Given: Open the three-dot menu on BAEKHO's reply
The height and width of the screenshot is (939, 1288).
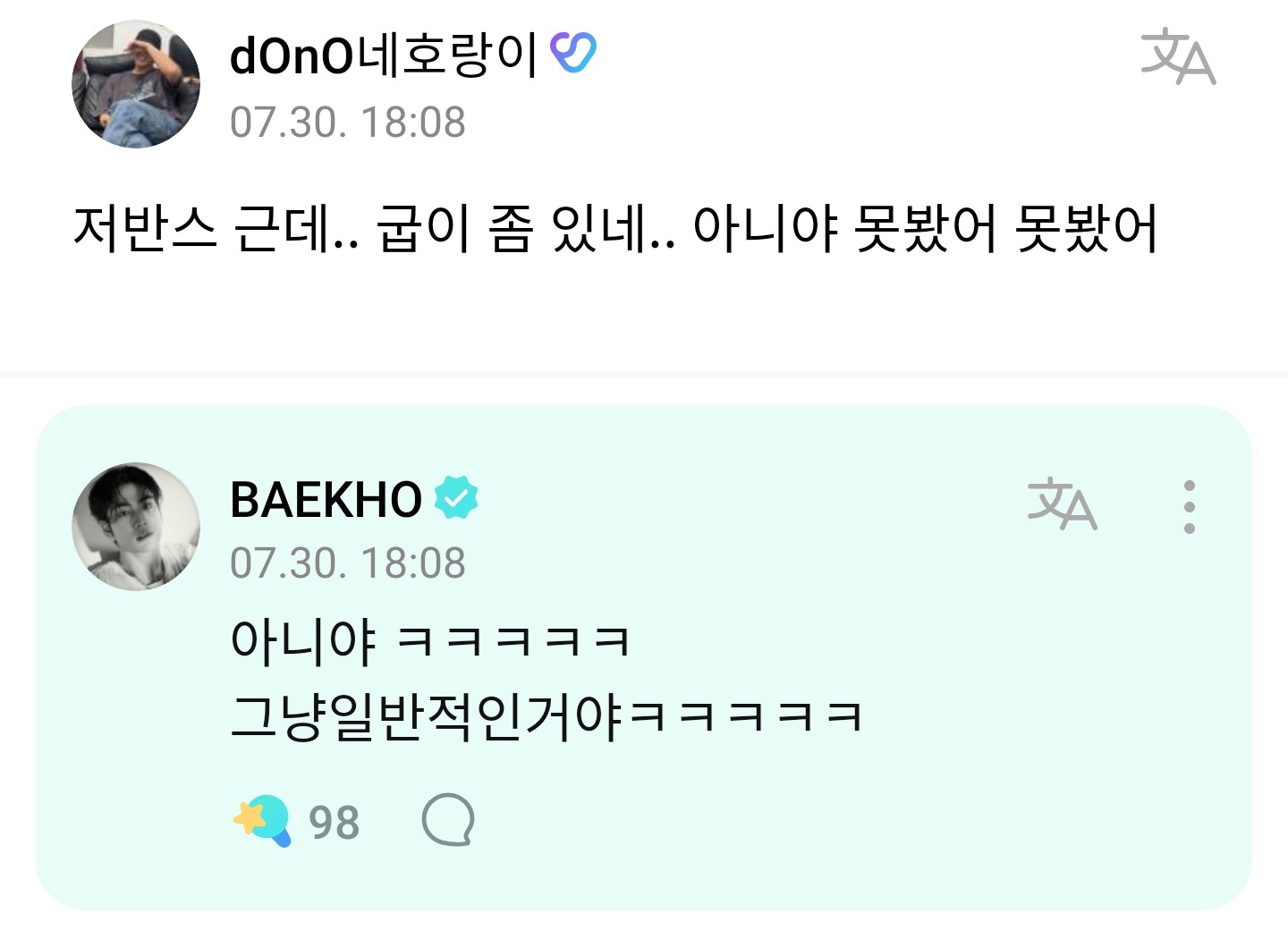Looking at the screenshot, I should pyautogui.click(x=1189, y=507).
